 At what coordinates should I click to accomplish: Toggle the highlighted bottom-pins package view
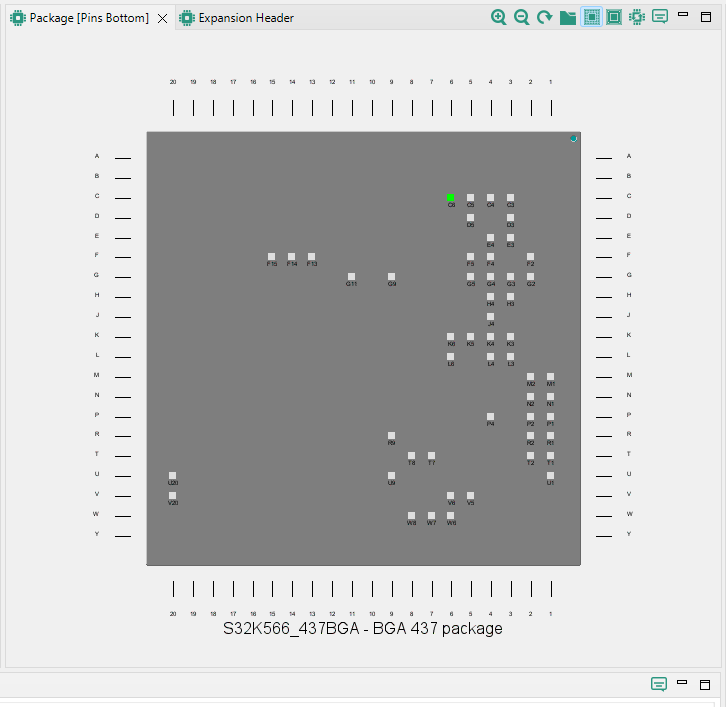coord(591,18)
